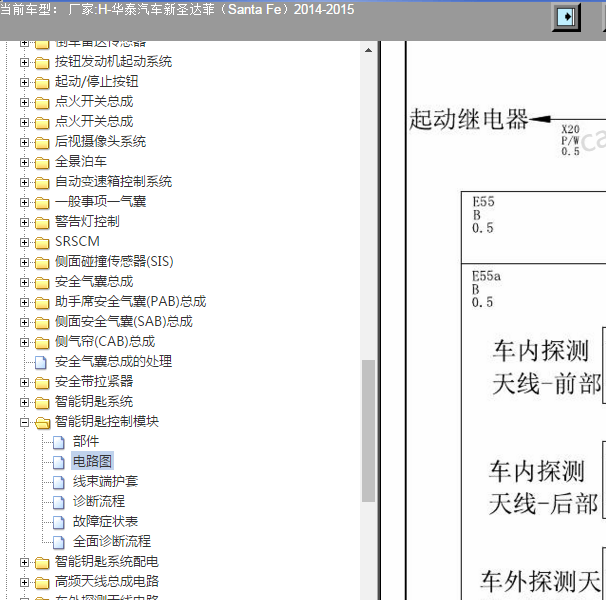
Task: Click folder icon of SRSCM
Action: [42, 243]
